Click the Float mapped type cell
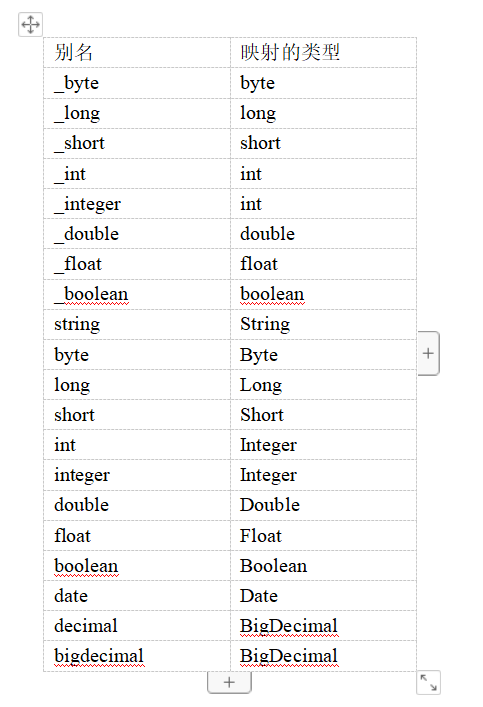This screenshot has height=707, width=483. tap(323, 536)
